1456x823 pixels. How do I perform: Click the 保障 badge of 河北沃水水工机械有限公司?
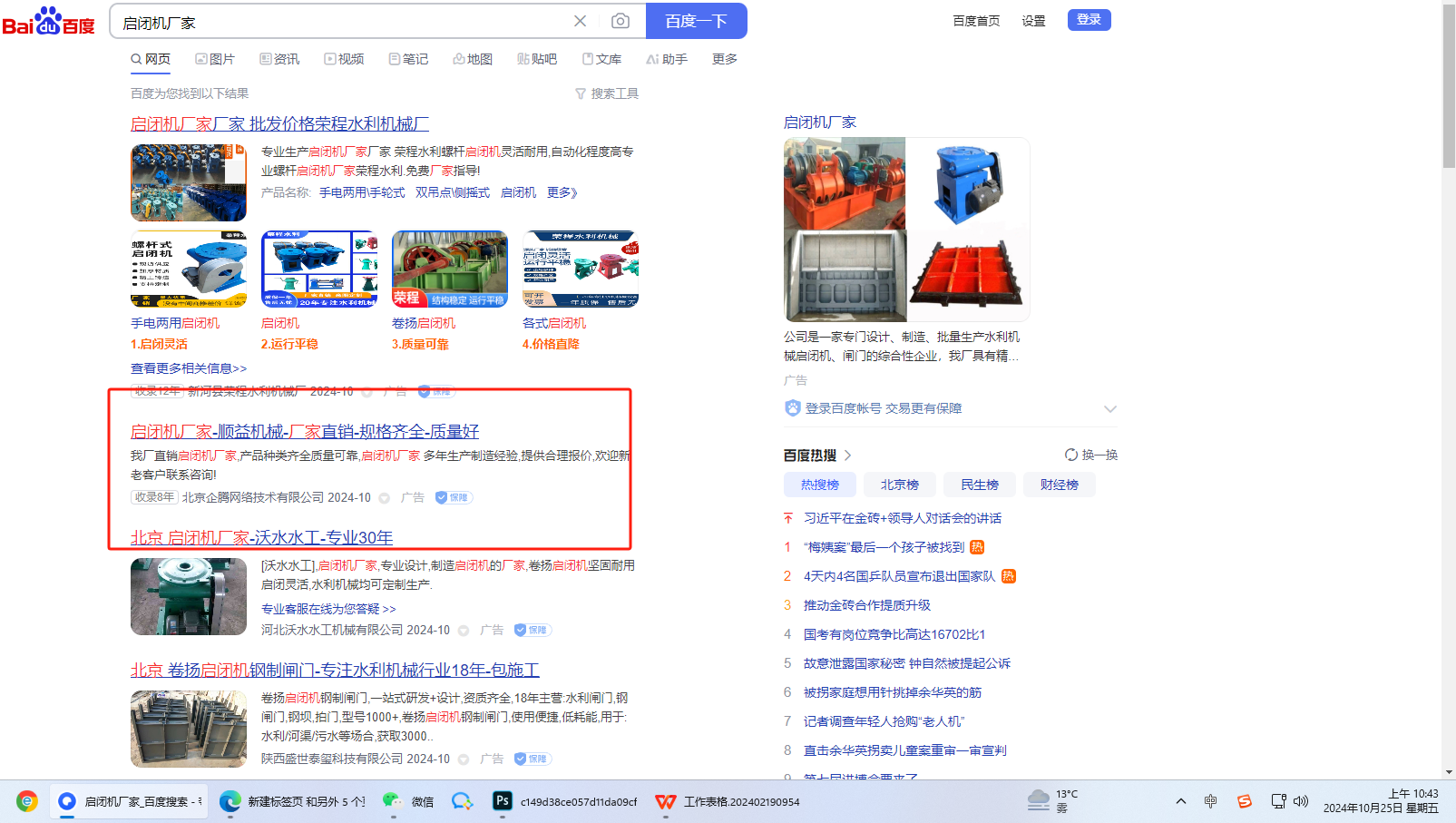point(533,630)
